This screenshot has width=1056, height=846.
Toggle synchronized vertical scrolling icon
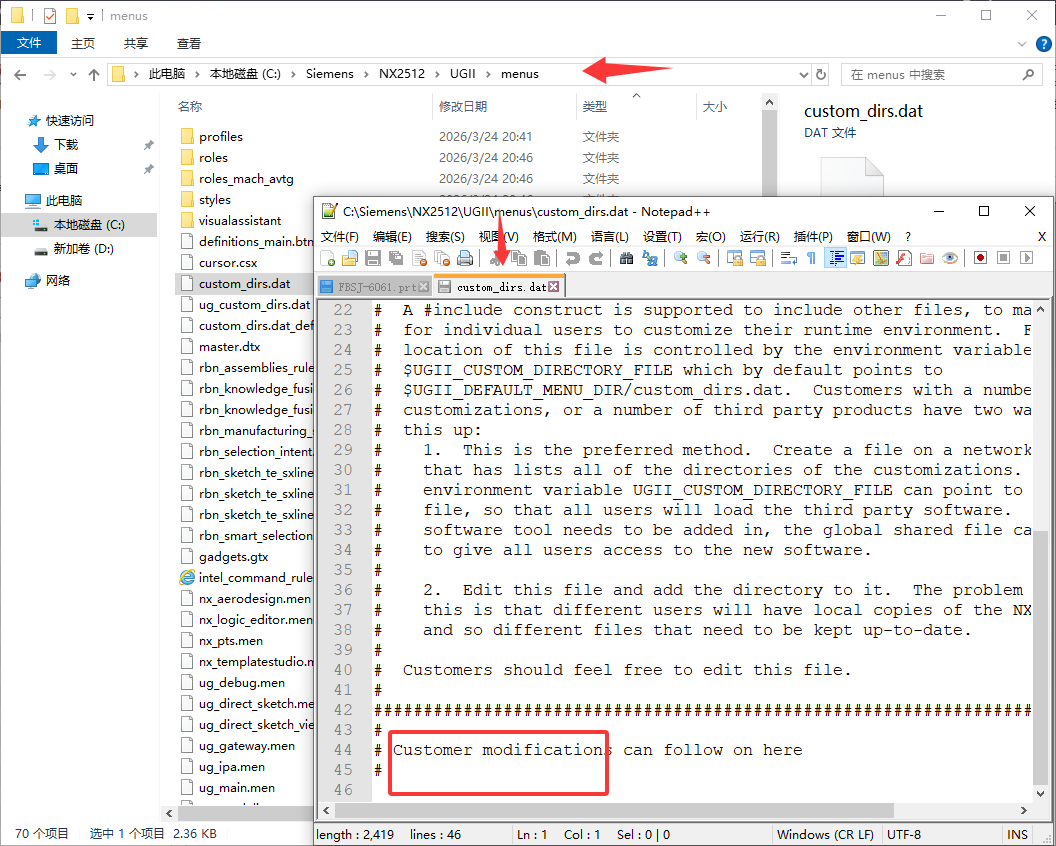tap(735, 258)
